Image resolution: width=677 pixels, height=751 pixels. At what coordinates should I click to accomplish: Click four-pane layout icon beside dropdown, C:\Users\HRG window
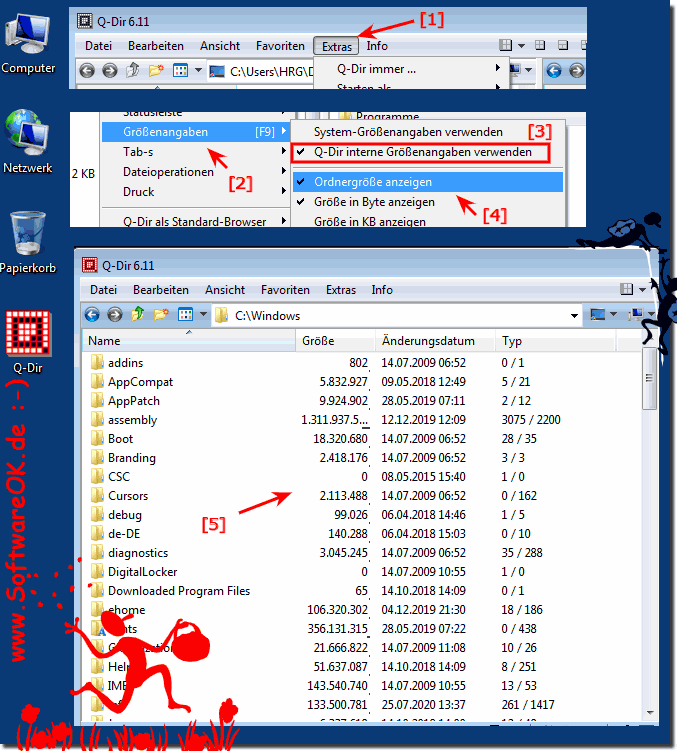coord(505,46)
